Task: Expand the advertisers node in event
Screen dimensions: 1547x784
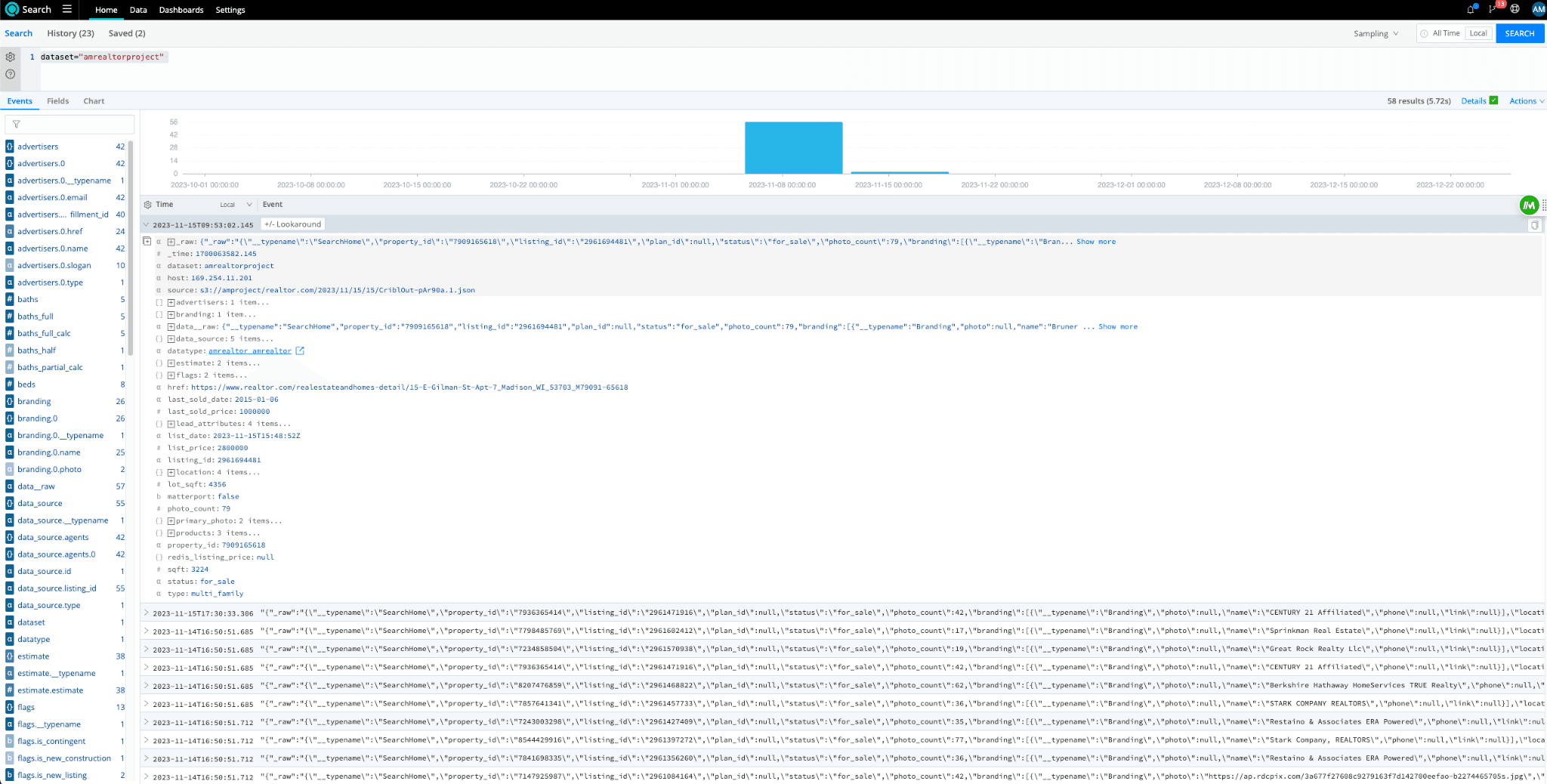Action: (171, 303)
